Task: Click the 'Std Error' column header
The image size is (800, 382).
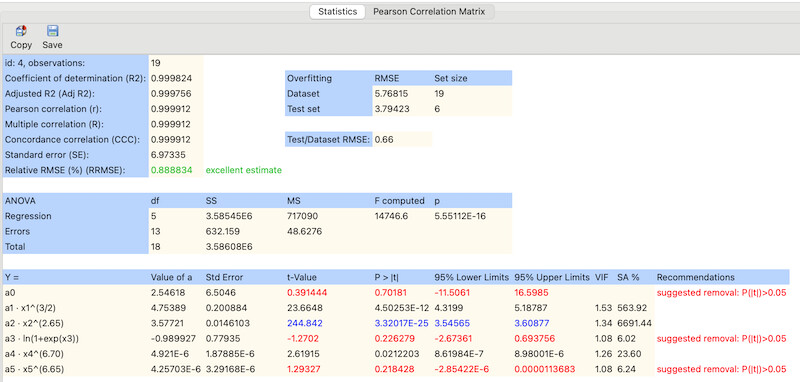Action: point(224,277)
